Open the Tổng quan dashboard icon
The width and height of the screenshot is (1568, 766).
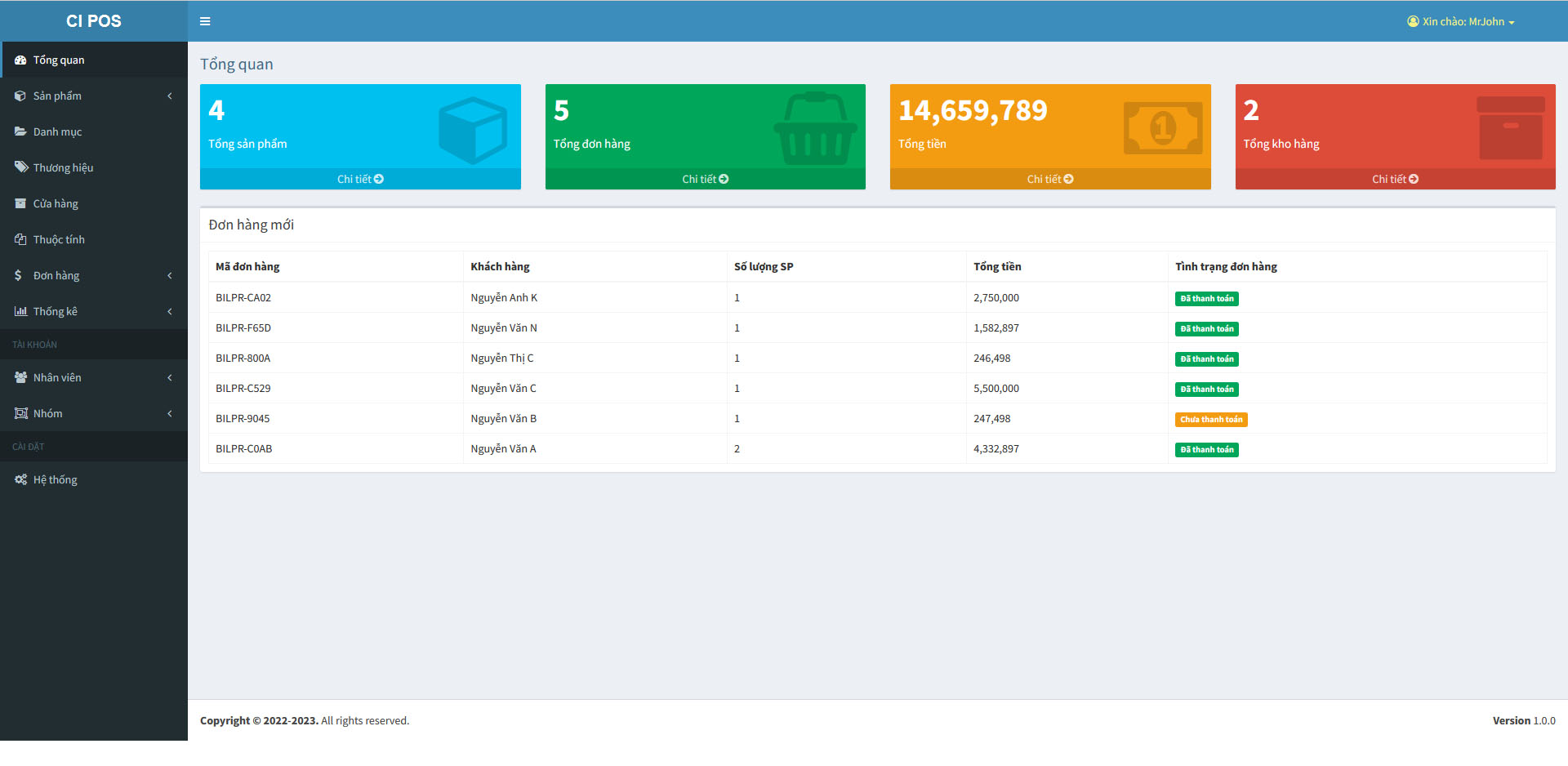pos(20,59)
